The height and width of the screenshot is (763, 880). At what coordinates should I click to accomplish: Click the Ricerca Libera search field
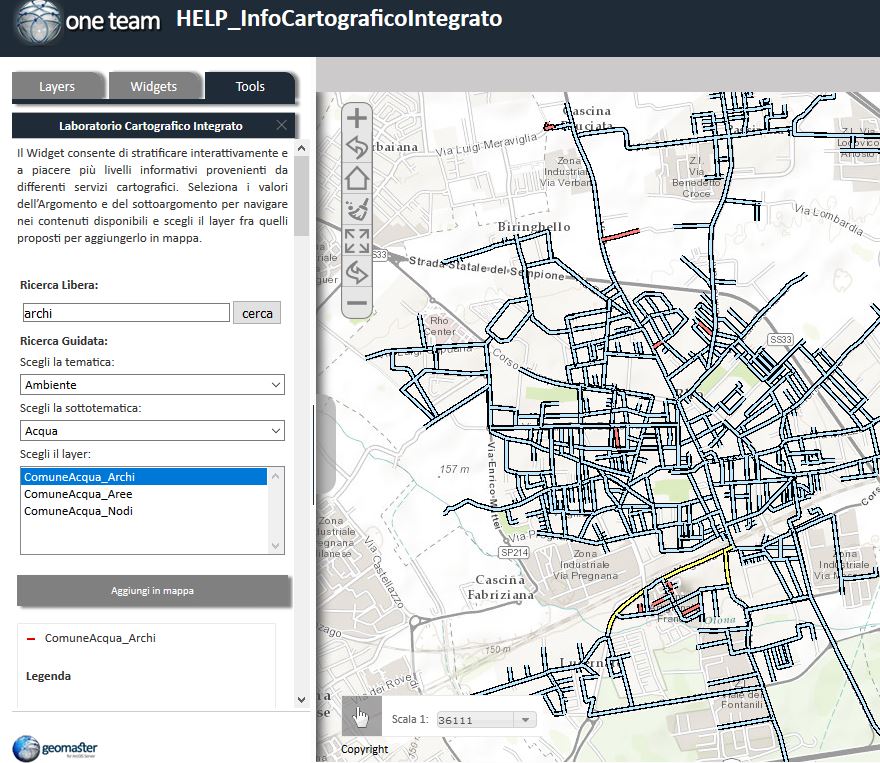(x=126, y=313)
